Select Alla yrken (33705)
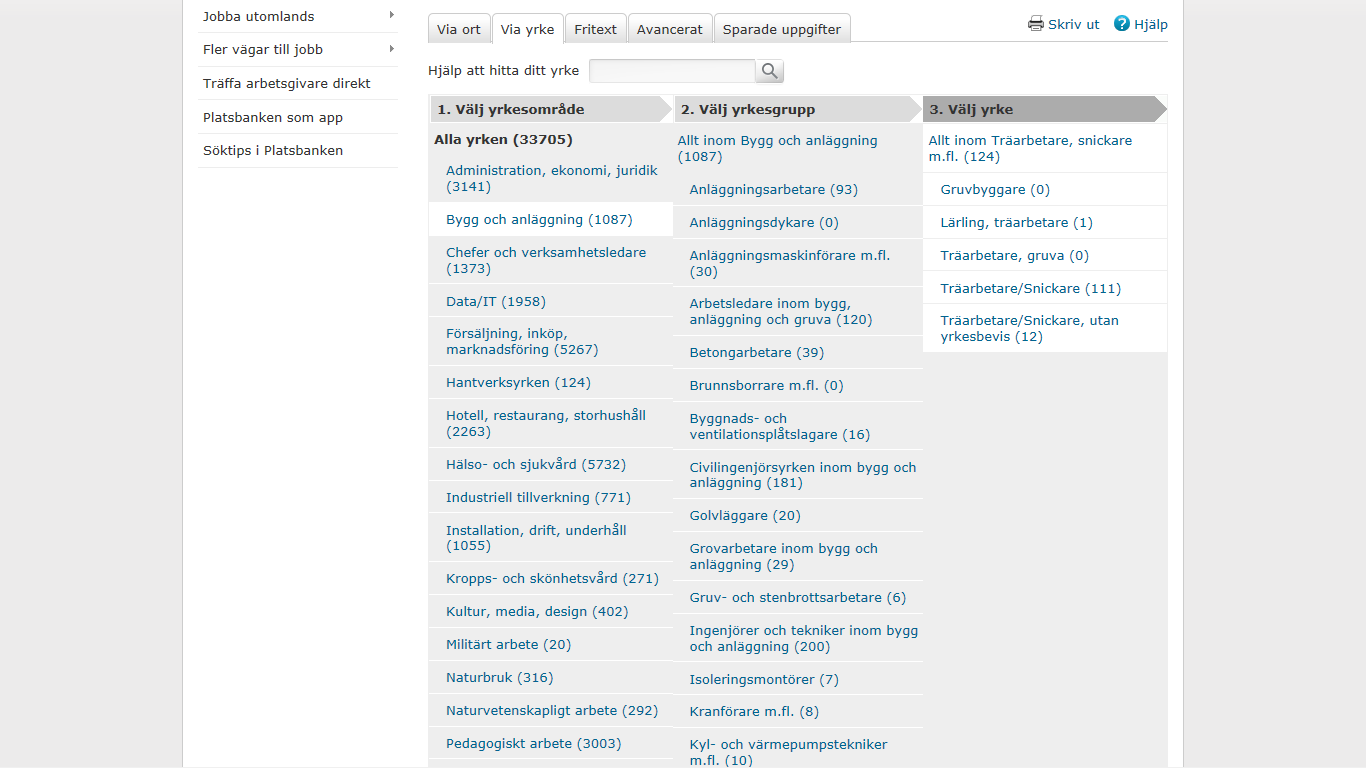The height and width of the screenshot is (768, 1366). 503,140
